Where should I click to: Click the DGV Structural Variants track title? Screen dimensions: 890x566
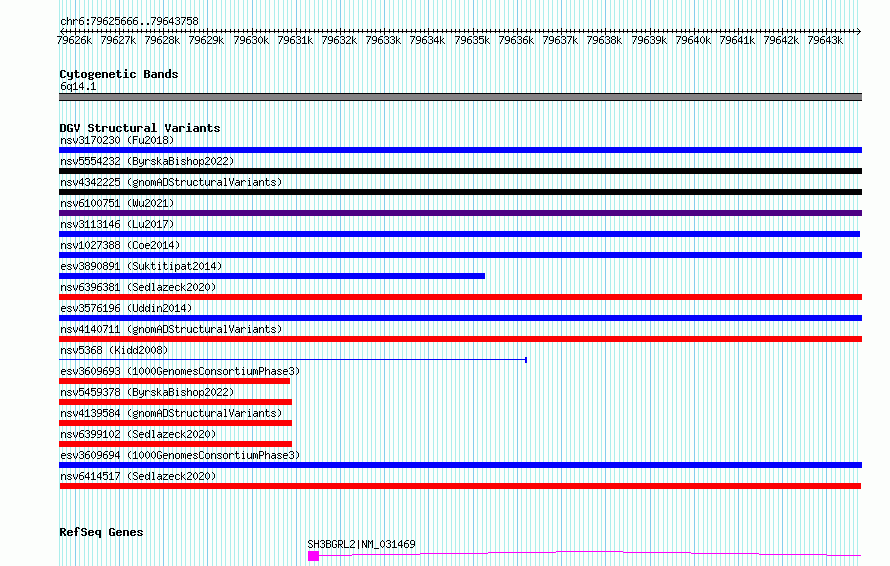(x=140, y=128)
